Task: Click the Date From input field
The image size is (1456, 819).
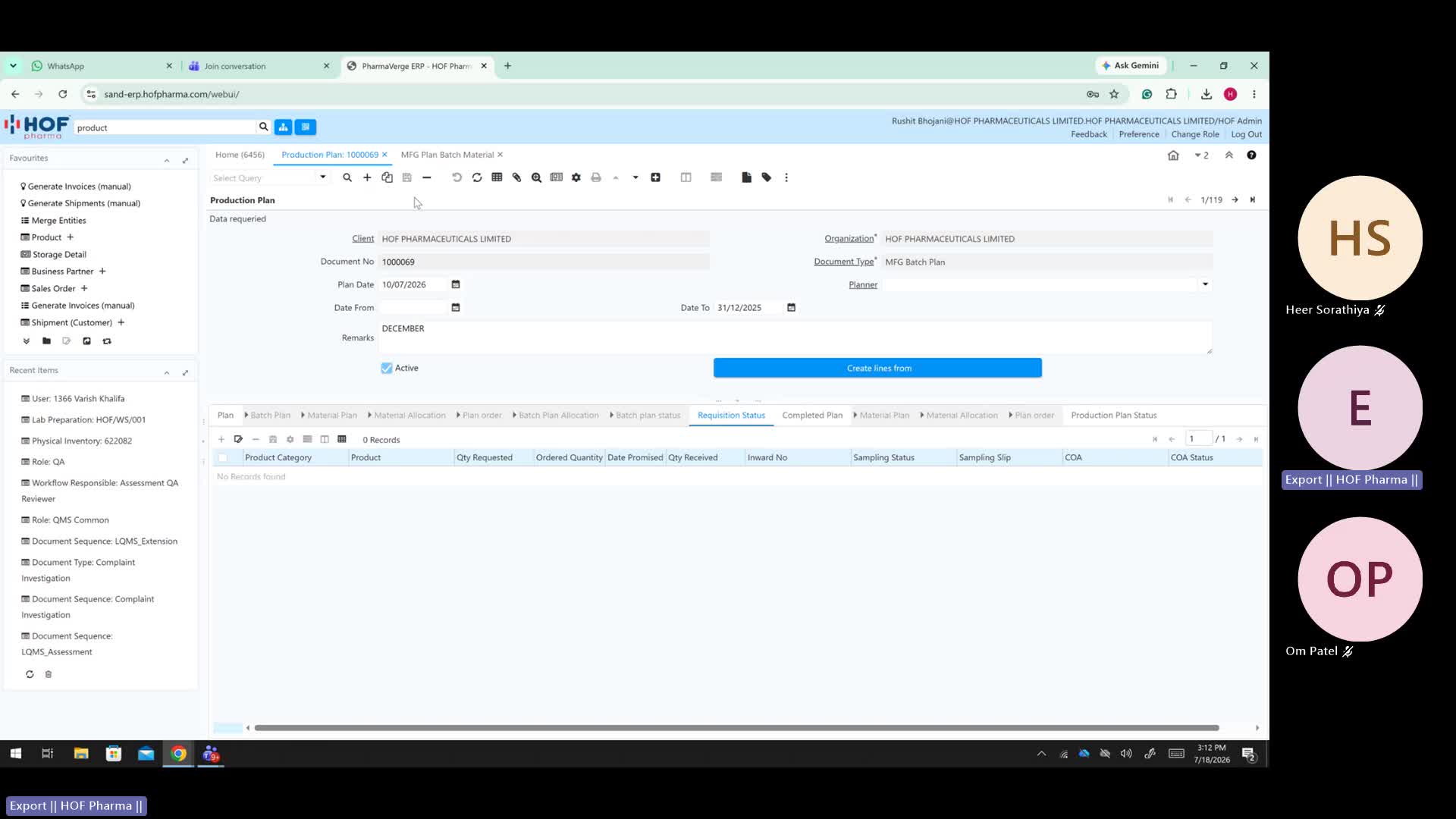Action: pos(413,308)
